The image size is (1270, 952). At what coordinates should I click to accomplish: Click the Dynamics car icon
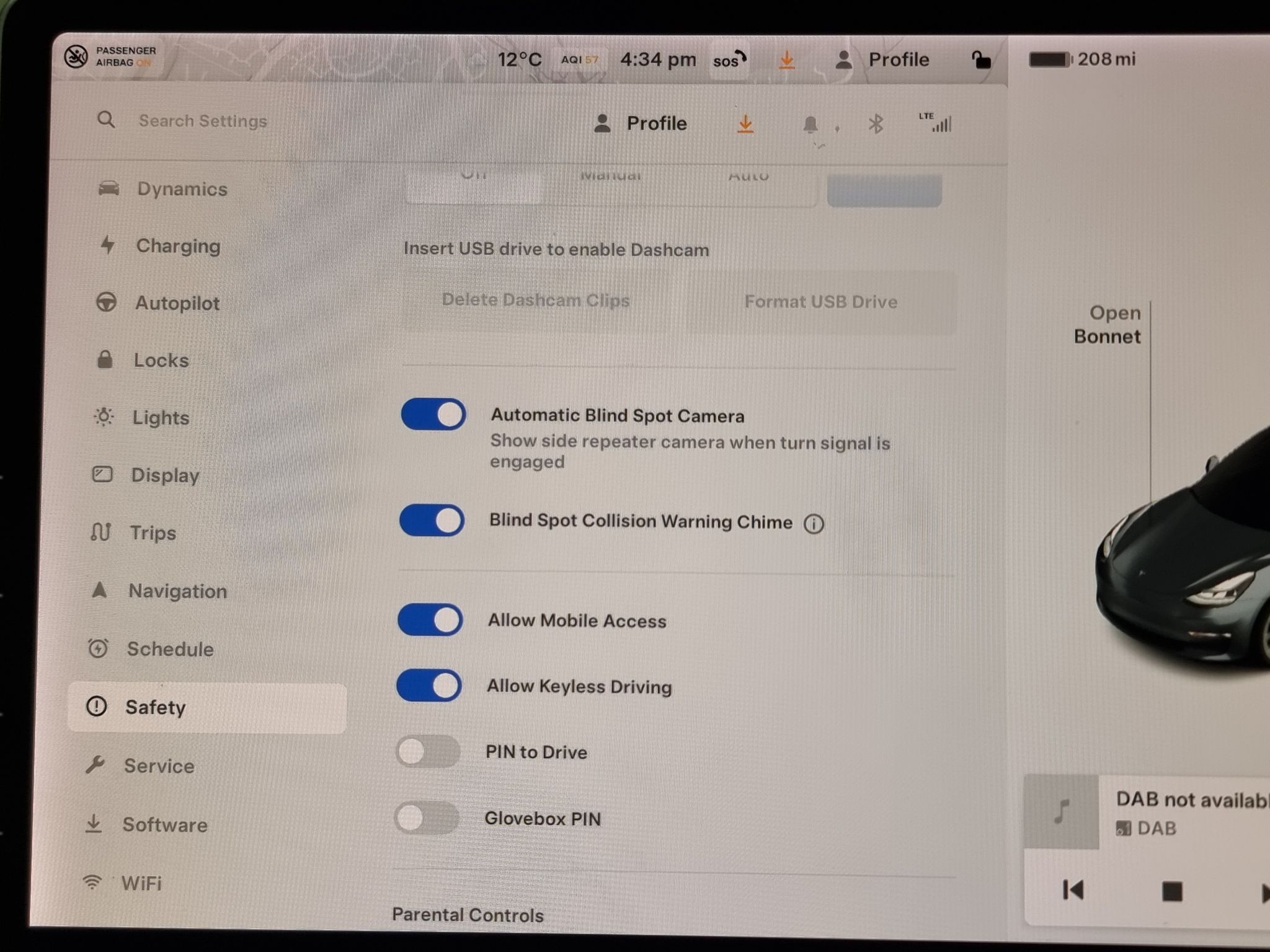[x=109, y=188]
